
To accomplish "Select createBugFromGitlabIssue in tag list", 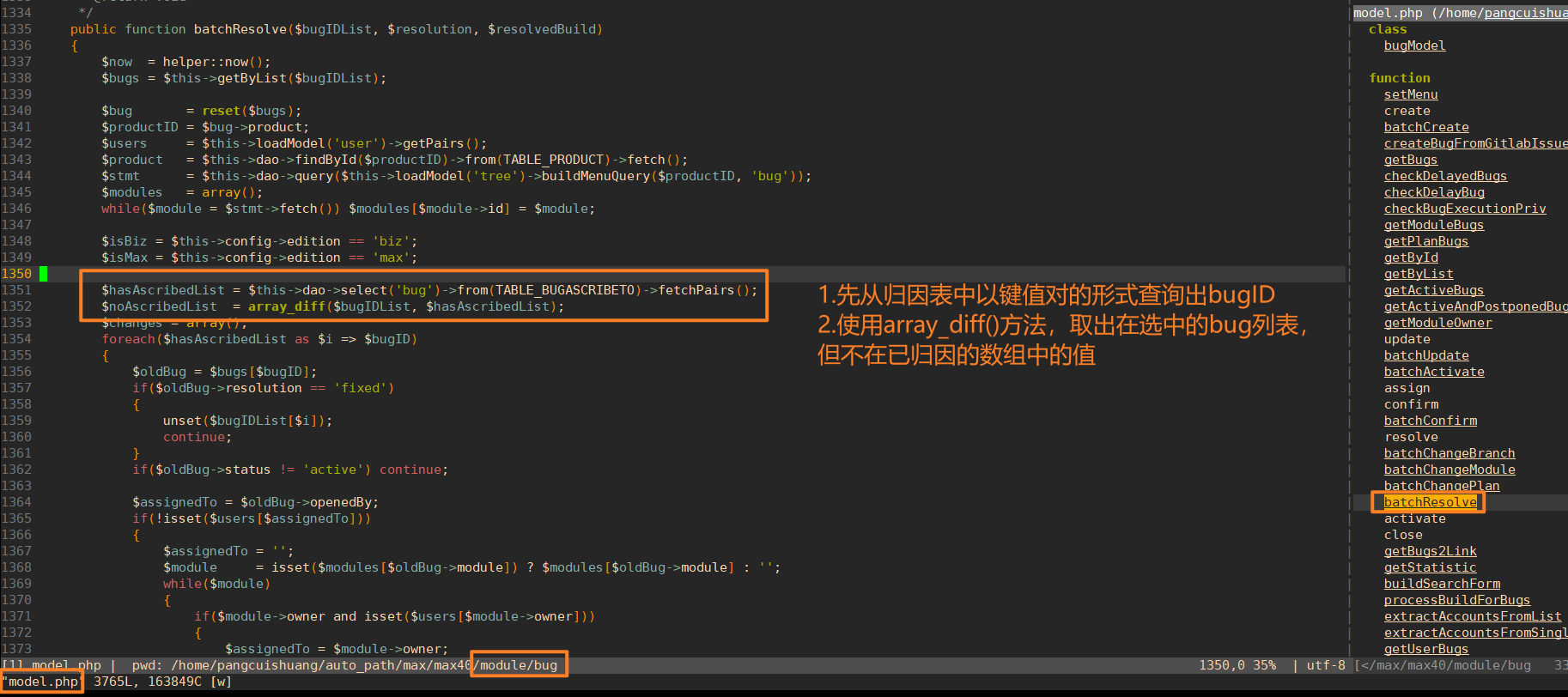I will point(1474,143).
